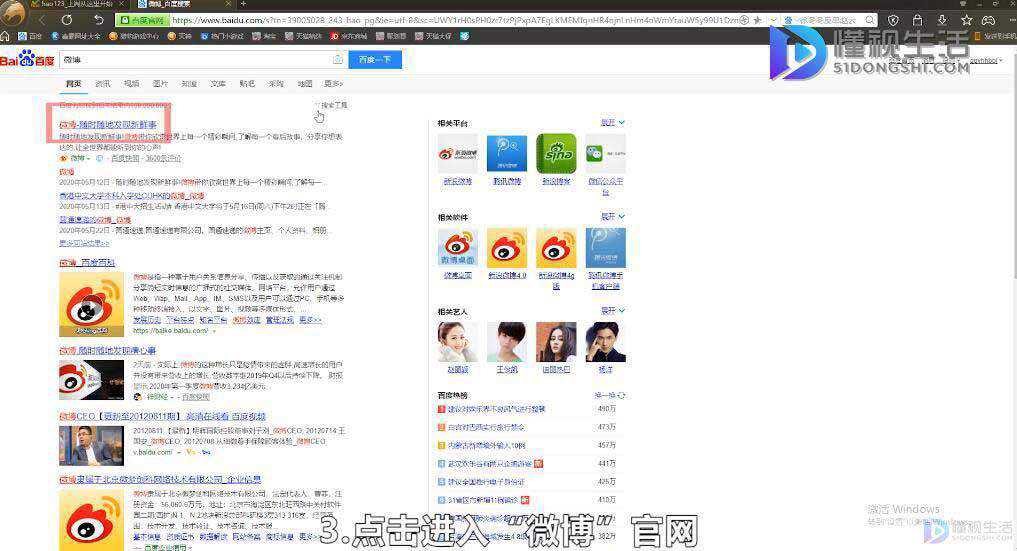Image resolution: width=1017 pixels, height=551 pixels.
Task: Open address bar dropdown arrow
Action: click(772, 20)
